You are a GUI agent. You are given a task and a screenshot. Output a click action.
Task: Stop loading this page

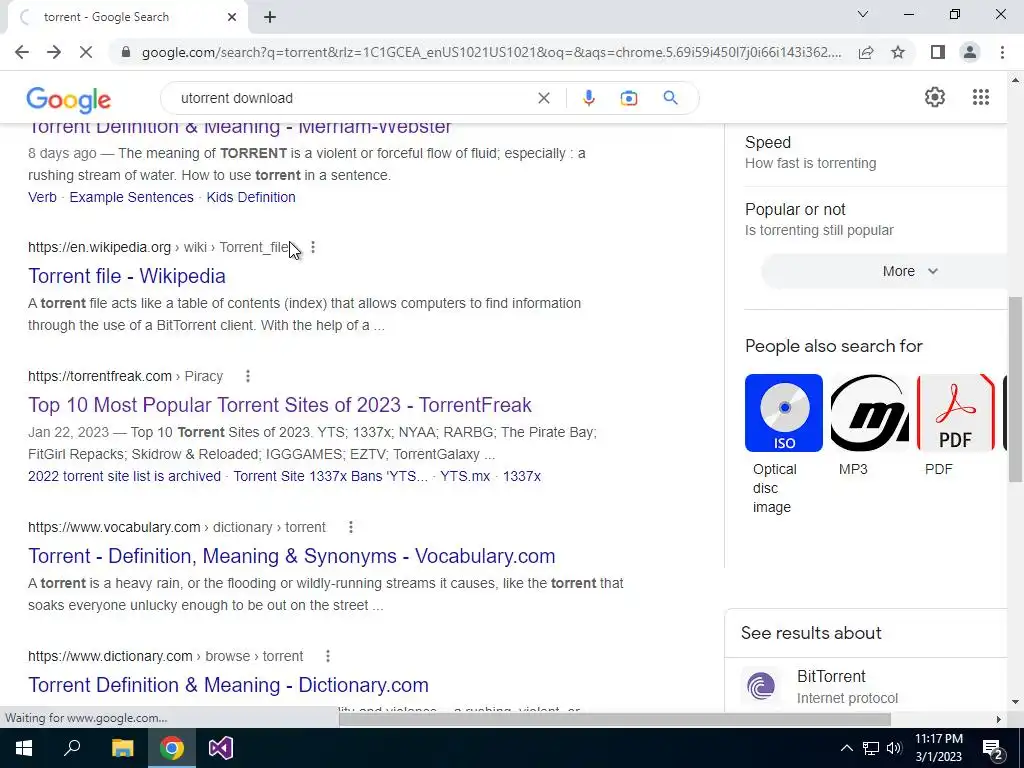[x=86, y=52]
